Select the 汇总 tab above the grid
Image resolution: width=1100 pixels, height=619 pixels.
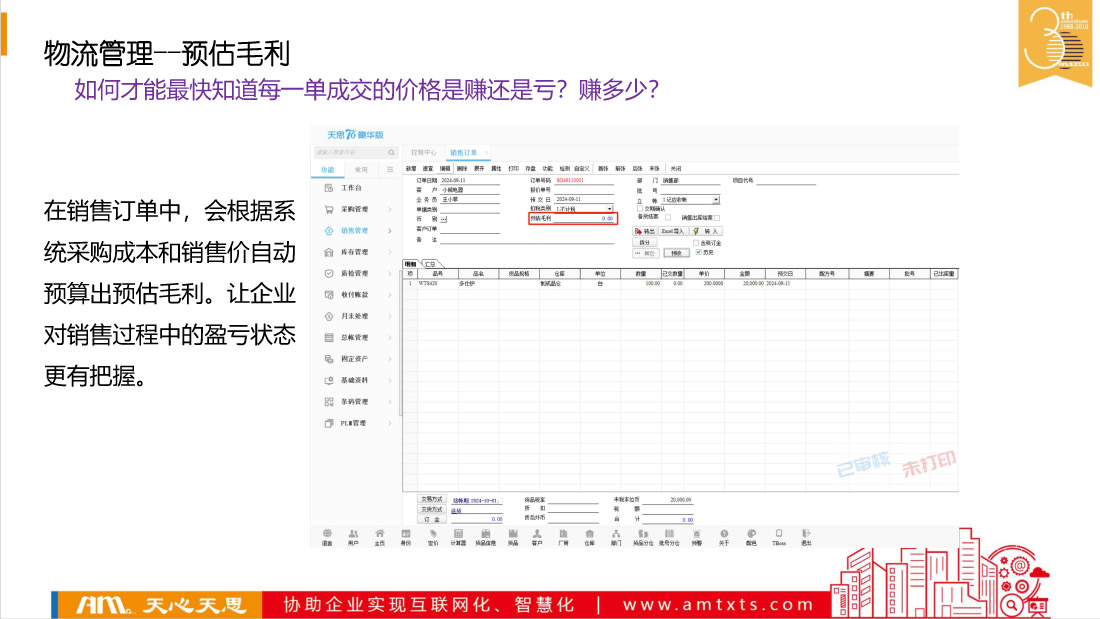click(429, 264)
